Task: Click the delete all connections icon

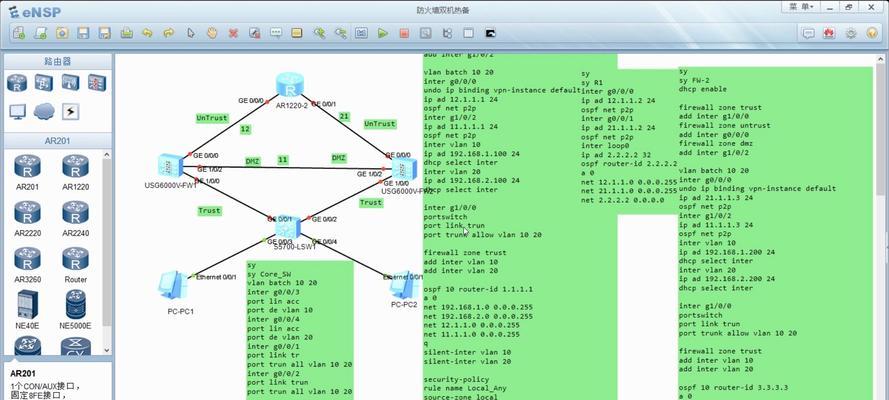Action: pos(255,33)
